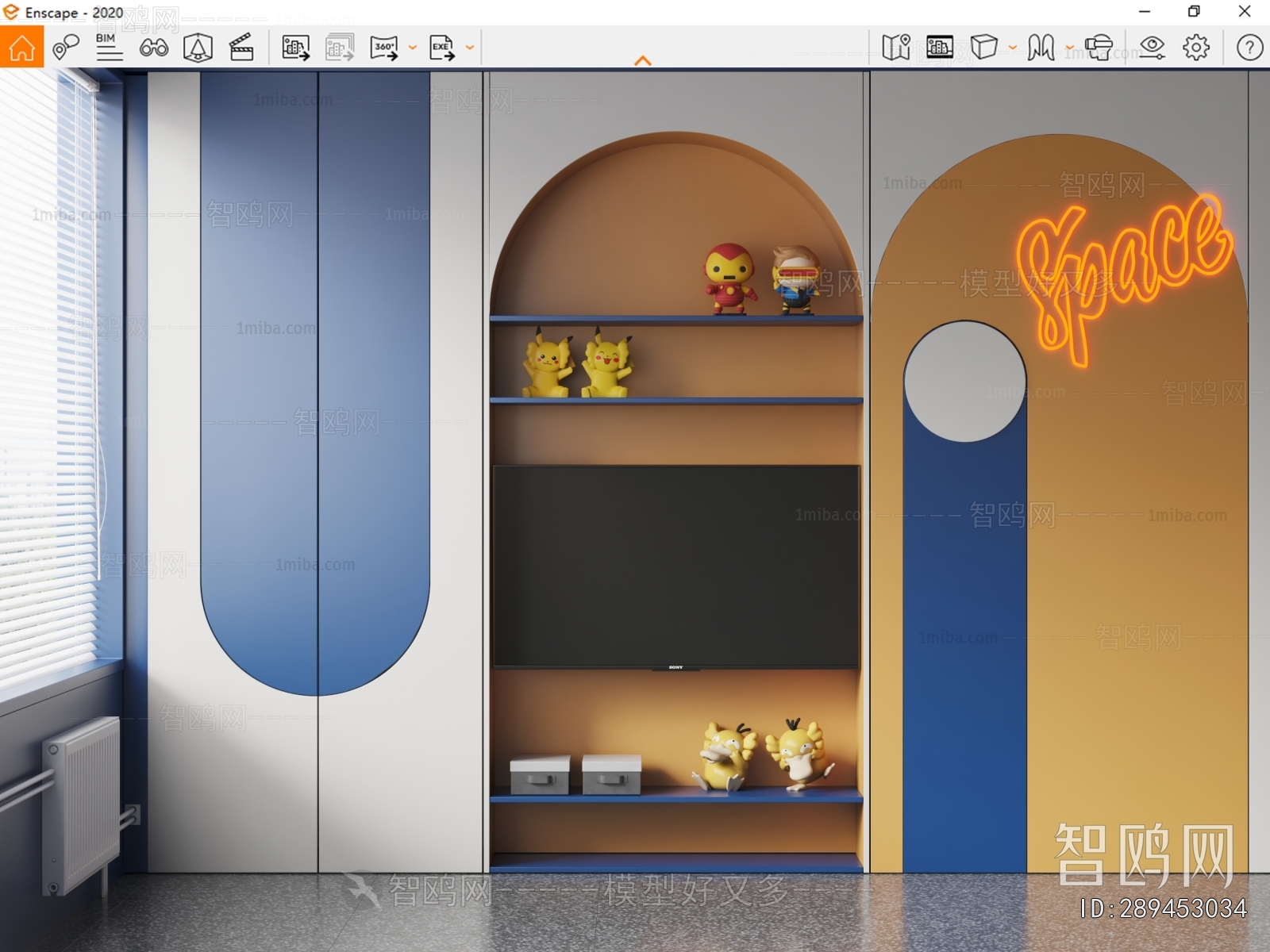Expand the view cube dropdown arrow
Image resolution: width=1270 pixels, height=952 pixels.
pyautogui.click(x=1013, y=48)
